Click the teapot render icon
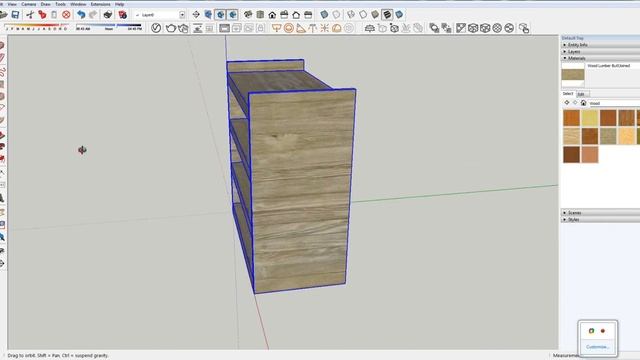640x360 pixels. [171, 28]
